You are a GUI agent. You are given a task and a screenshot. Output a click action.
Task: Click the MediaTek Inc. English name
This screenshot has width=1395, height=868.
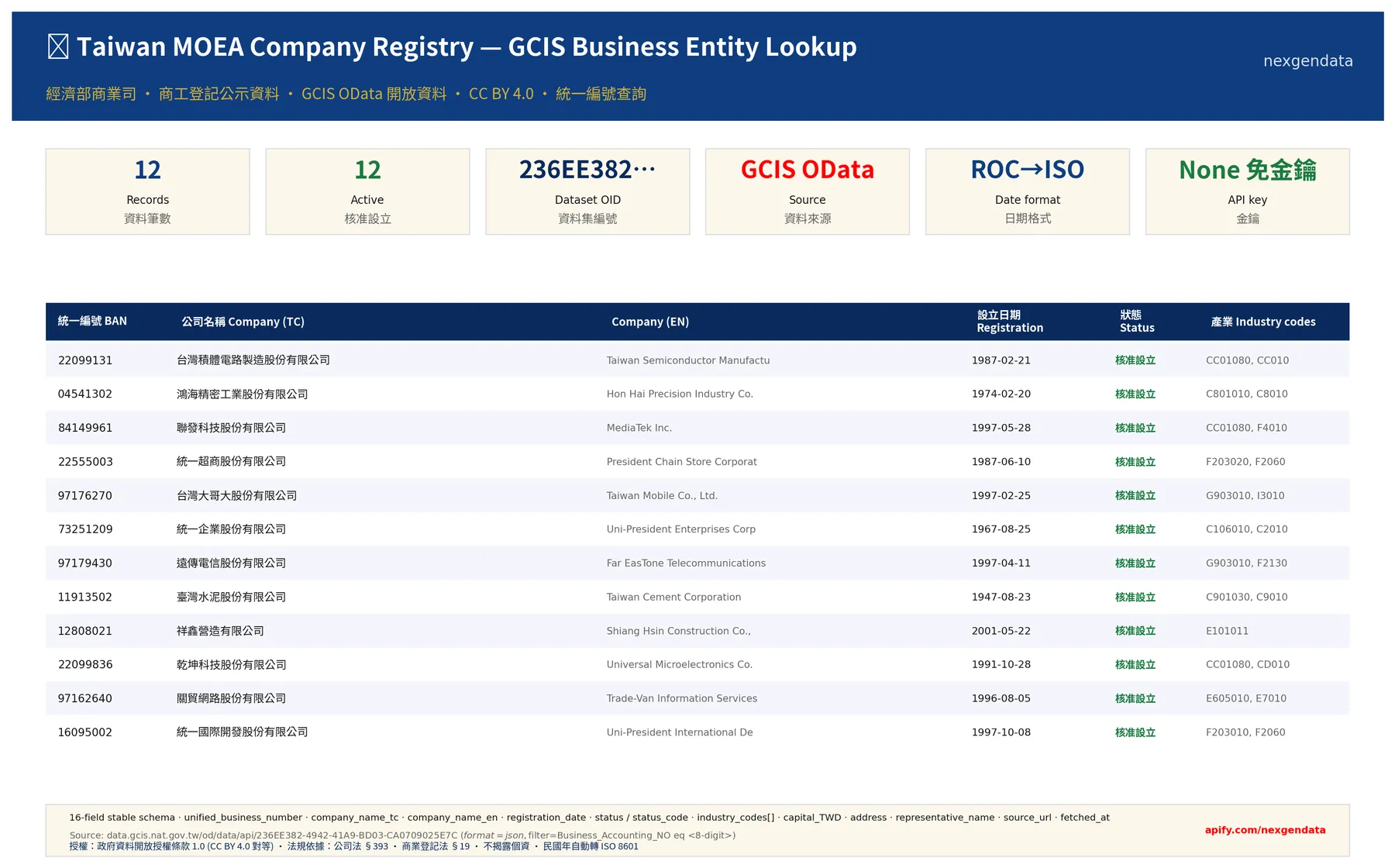[x=639, y=428]
